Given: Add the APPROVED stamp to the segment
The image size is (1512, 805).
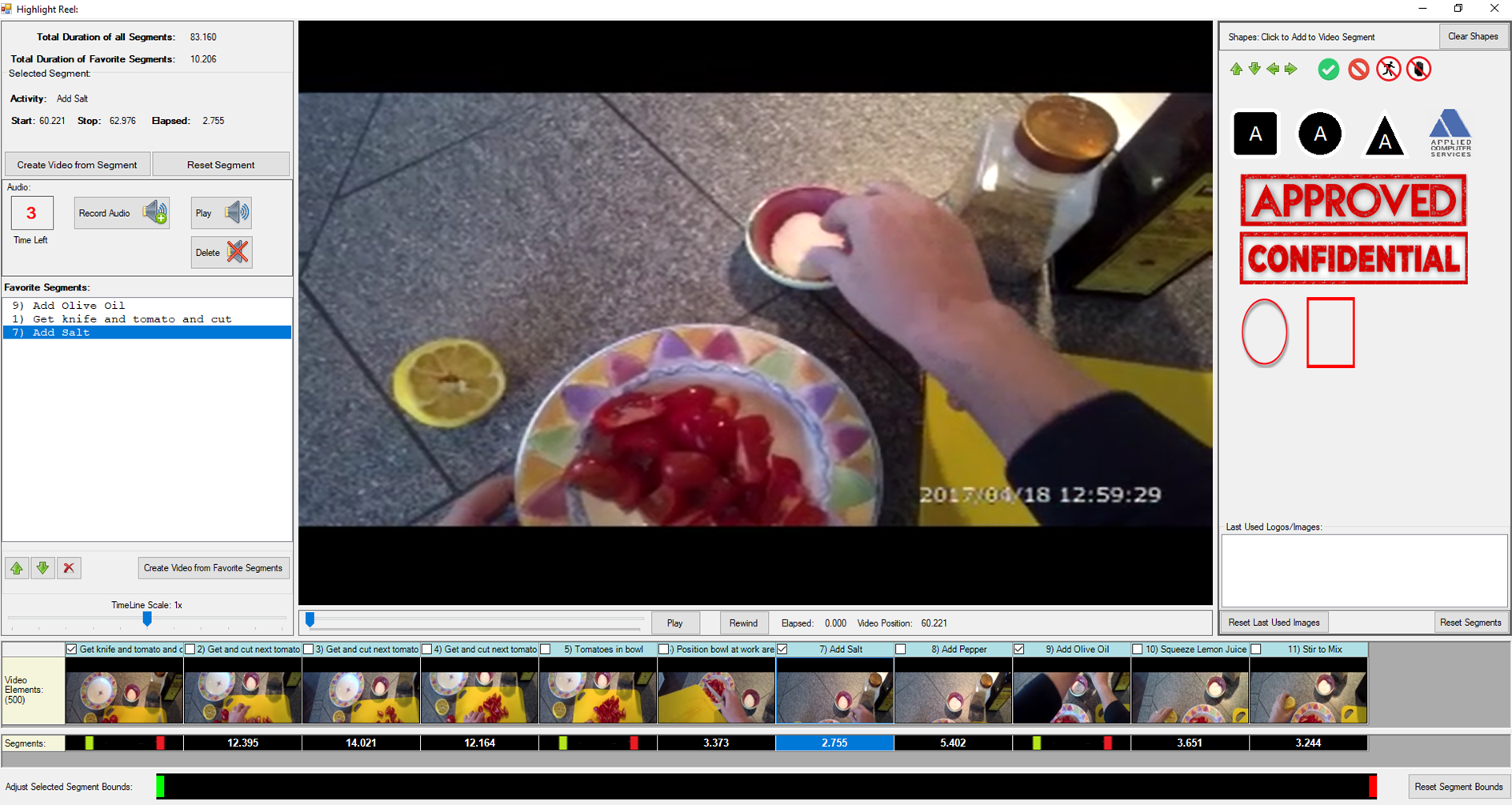Looking at the screenshot, I should point(1353,200).
